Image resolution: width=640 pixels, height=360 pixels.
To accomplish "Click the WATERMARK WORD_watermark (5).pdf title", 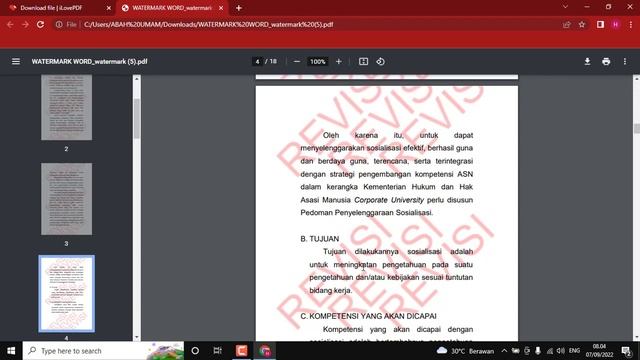I will (x=89, y=62).
